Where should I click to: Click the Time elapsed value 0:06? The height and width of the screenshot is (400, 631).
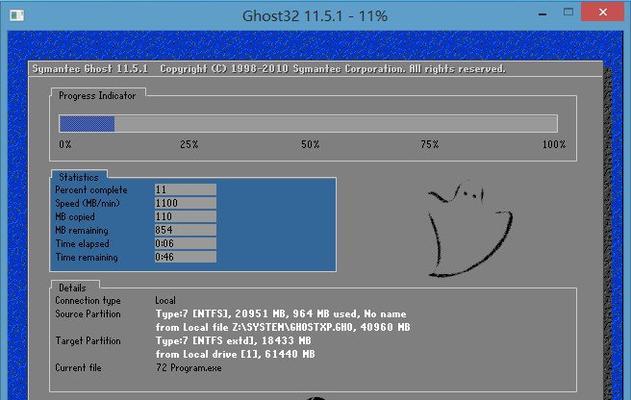pos(186,243)
